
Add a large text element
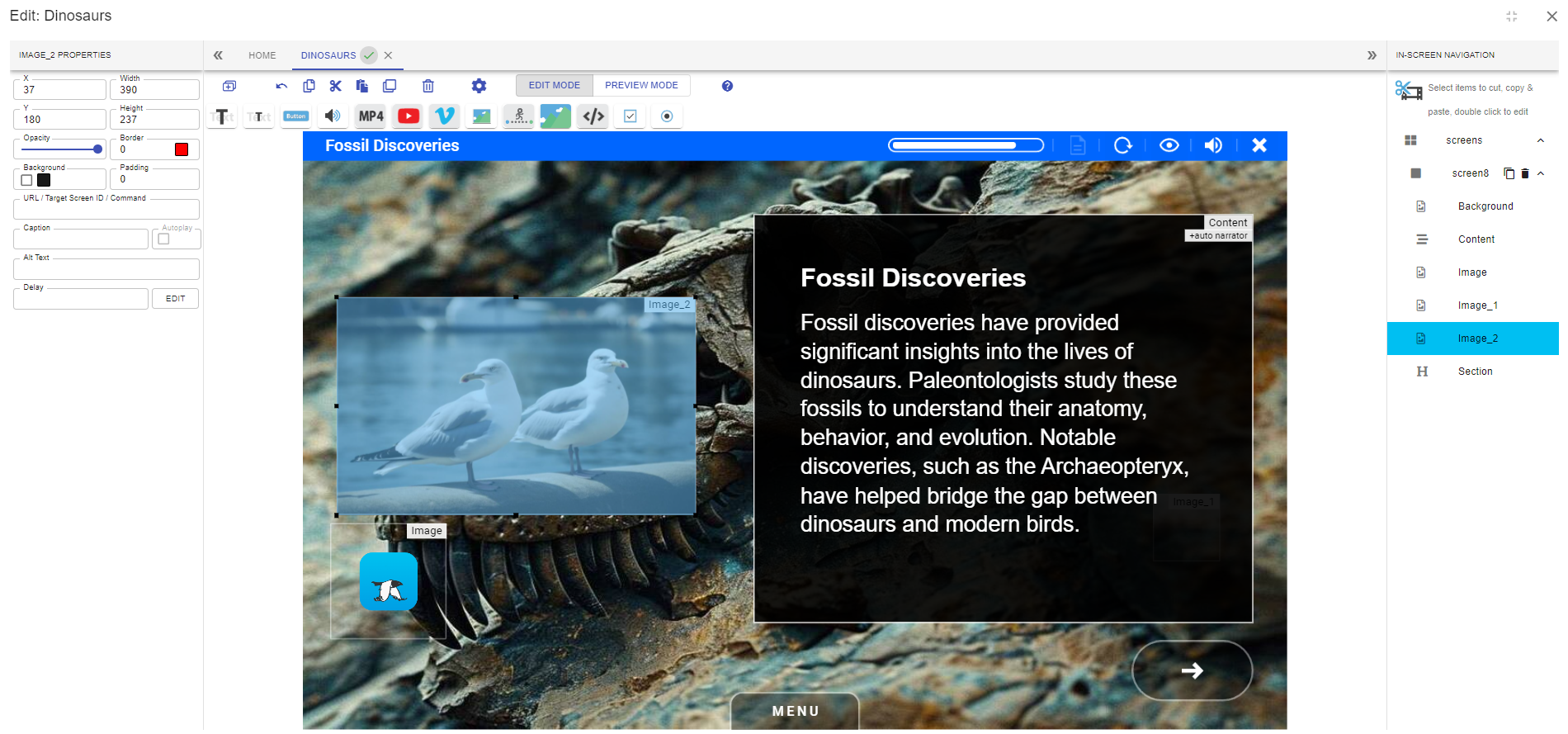click(x=222, y=116)
